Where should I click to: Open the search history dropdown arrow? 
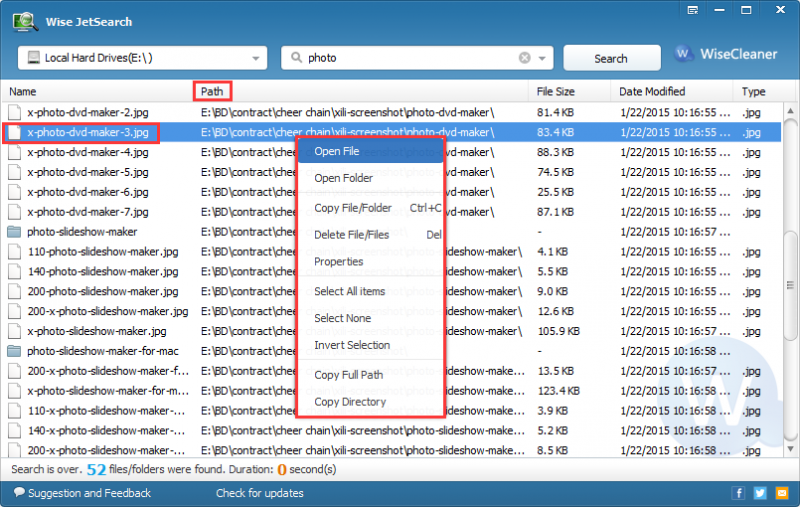tap(542, 58)
